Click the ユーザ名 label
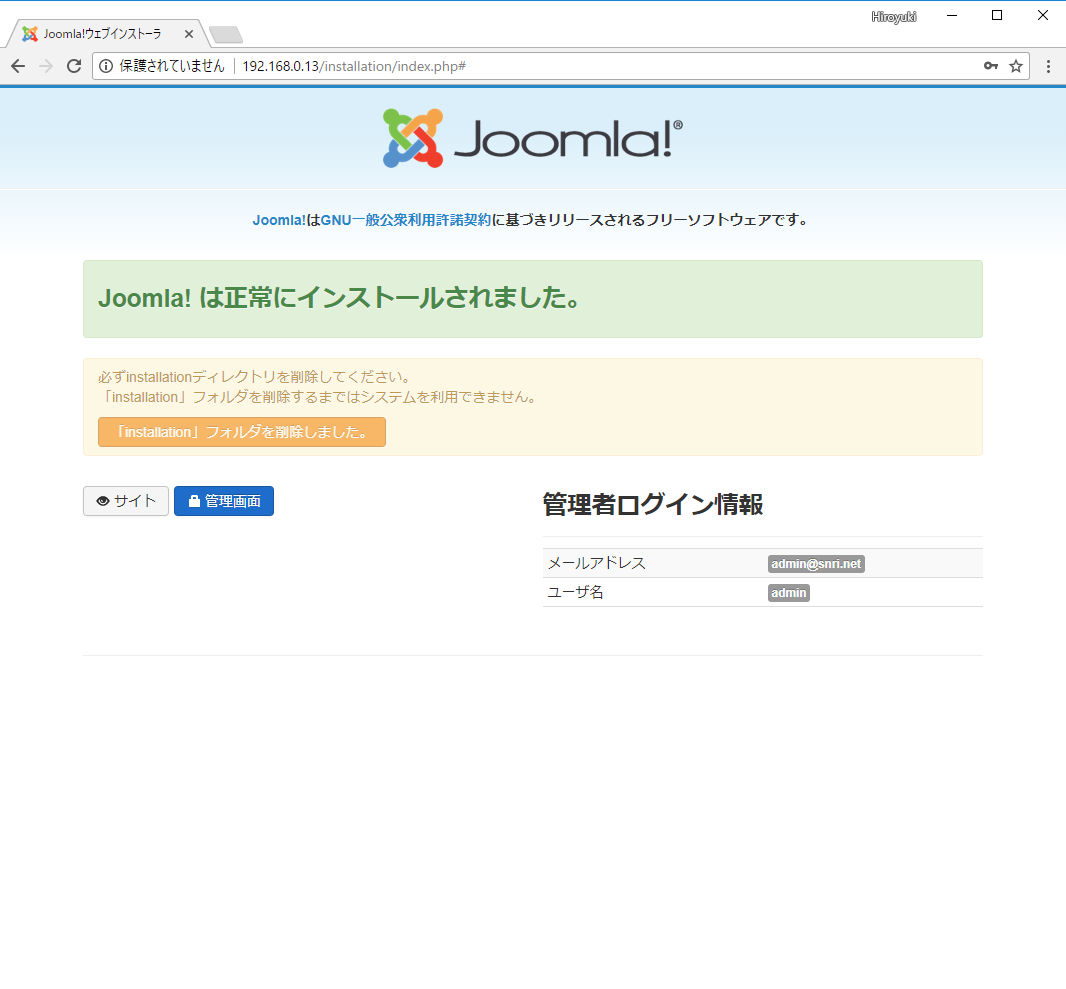1066x989 pixels. point(575,592)
